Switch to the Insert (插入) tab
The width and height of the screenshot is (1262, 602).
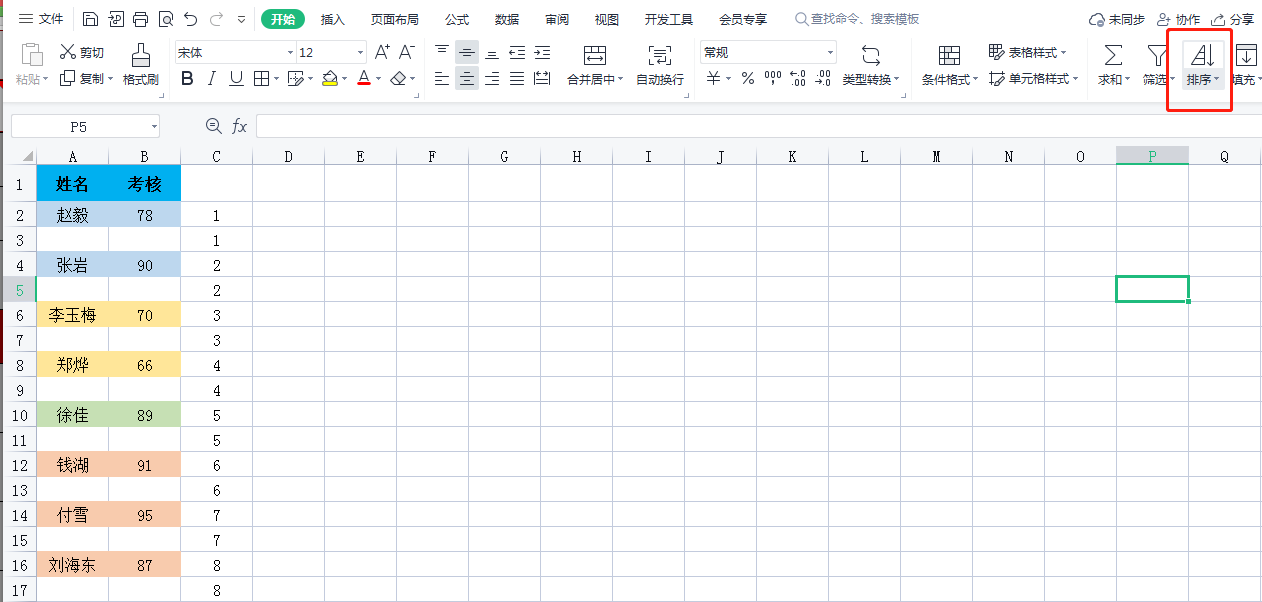tap(333, 19)
